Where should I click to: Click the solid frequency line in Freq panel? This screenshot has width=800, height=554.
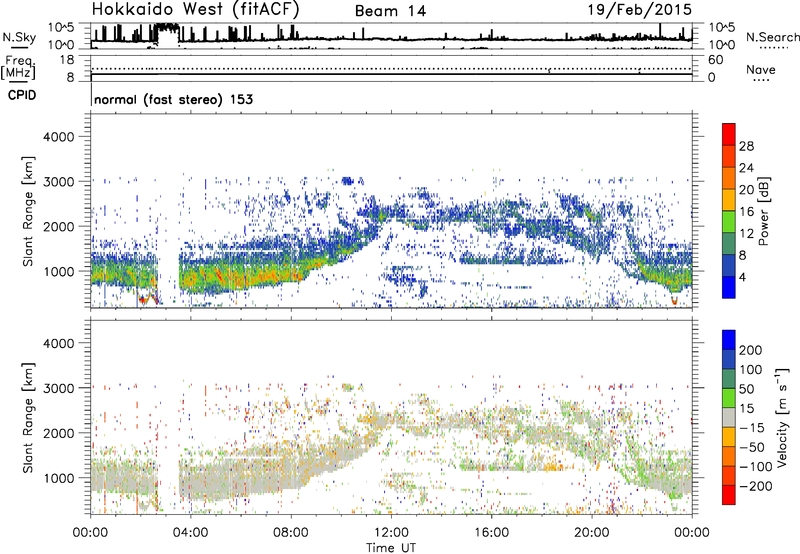pyautogui.click(x=391, y=74)
